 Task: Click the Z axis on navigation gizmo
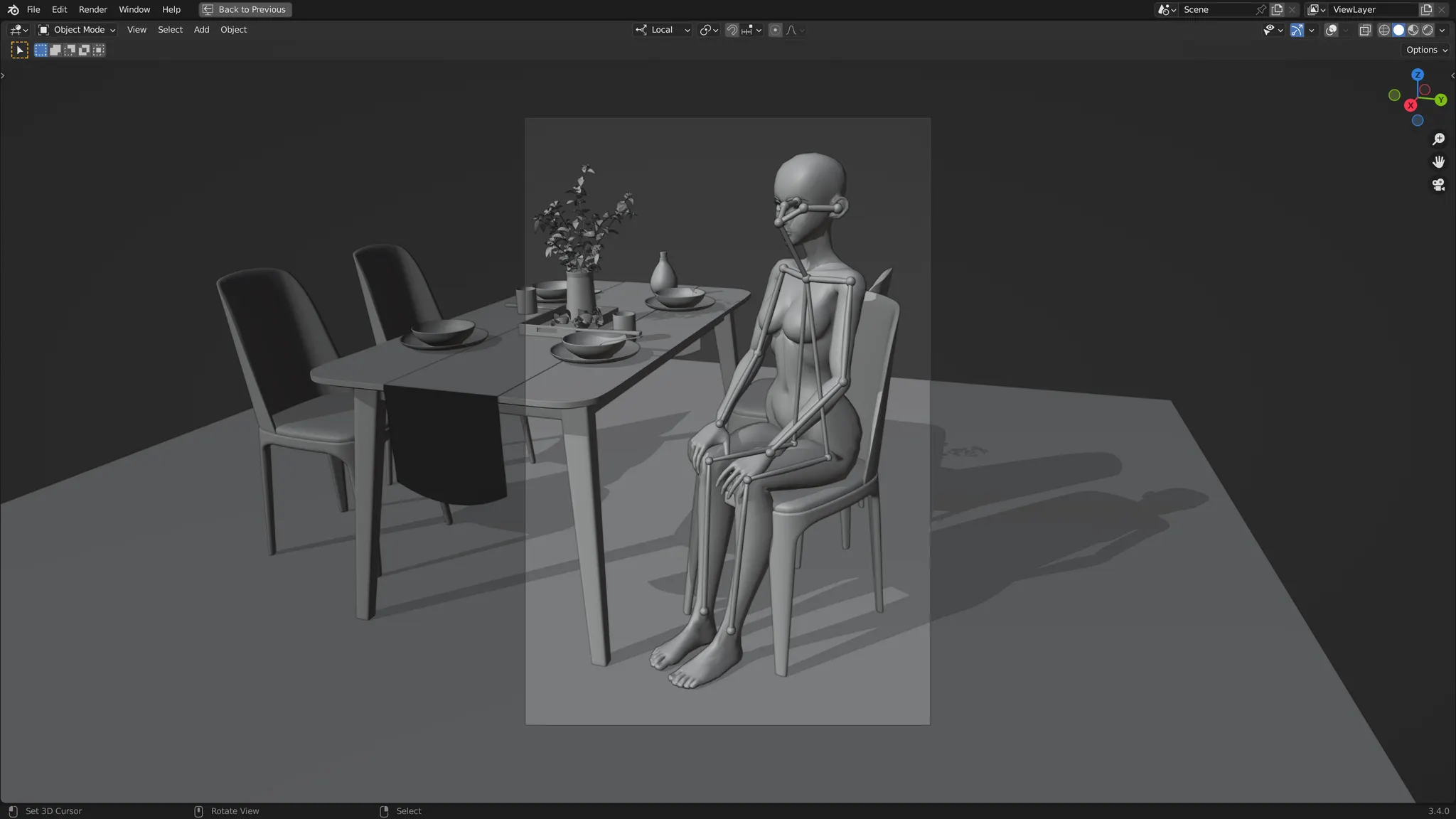point(1417,75)
